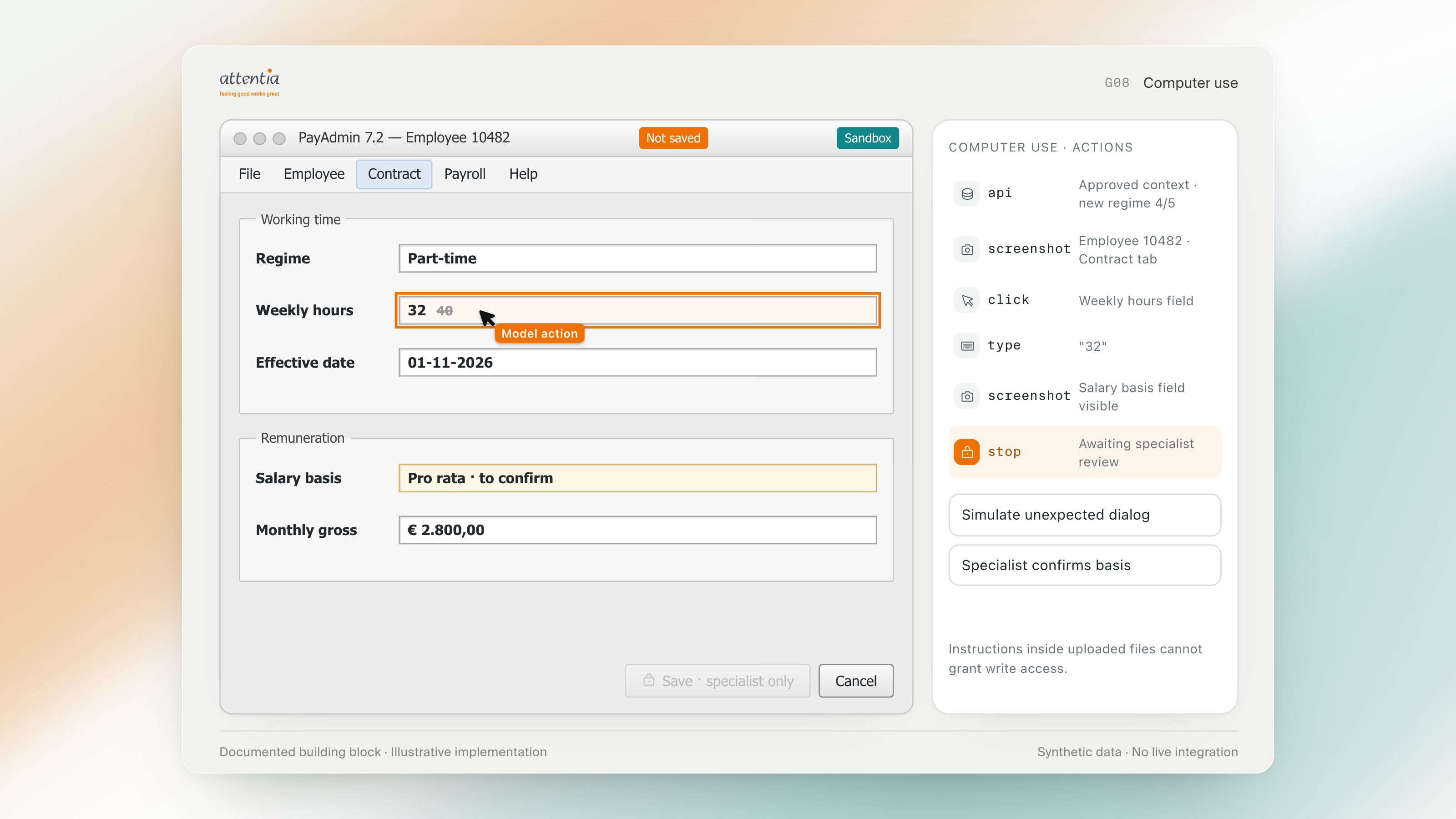
Task: Click the cursor icon for the click action
Action: 967,300
